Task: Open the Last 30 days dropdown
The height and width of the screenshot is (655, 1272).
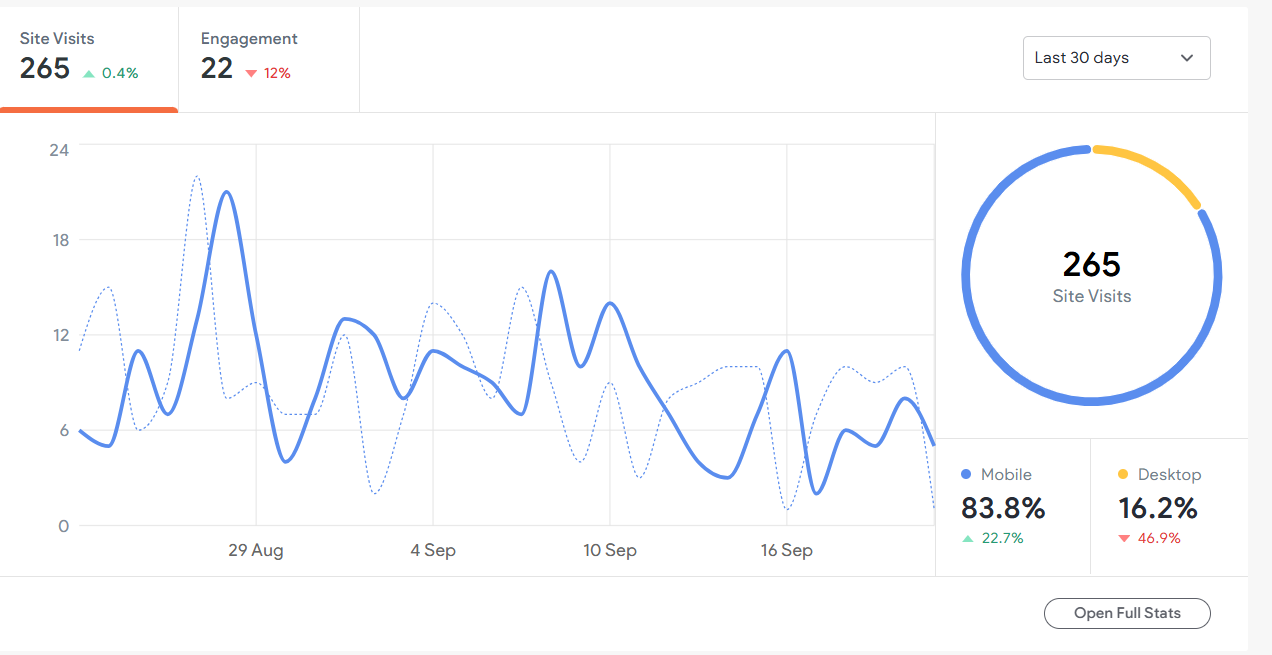Action: pyautogui.click(x=1115, y=58)
